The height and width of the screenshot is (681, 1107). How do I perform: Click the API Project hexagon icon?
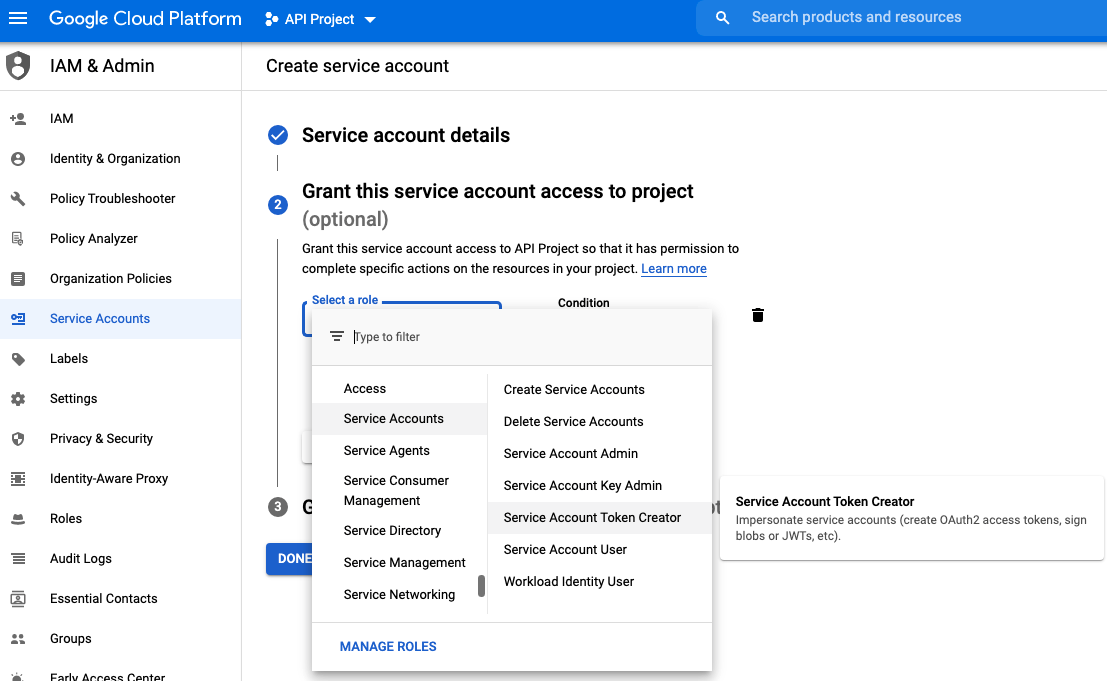tap(271, 19)
